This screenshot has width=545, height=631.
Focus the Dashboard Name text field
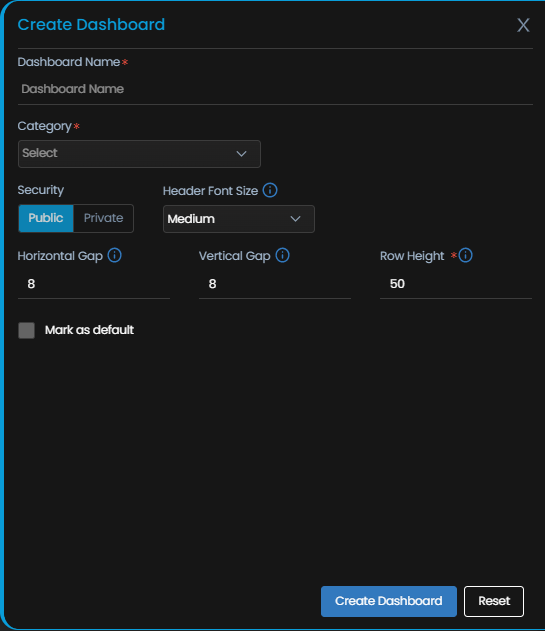(275, 89)
